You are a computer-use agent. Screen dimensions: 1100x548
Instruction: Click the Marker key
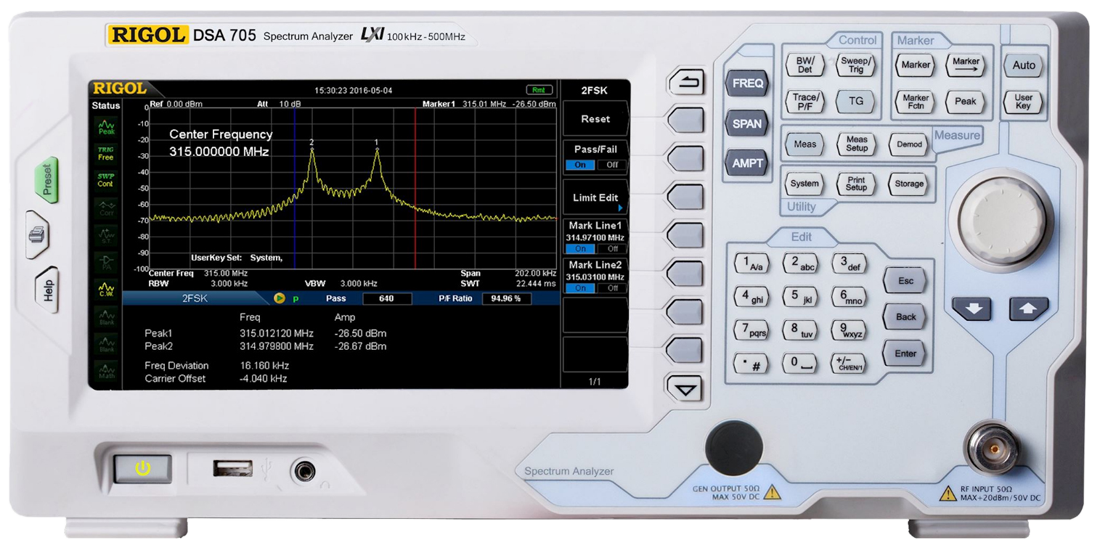(915, 65)
